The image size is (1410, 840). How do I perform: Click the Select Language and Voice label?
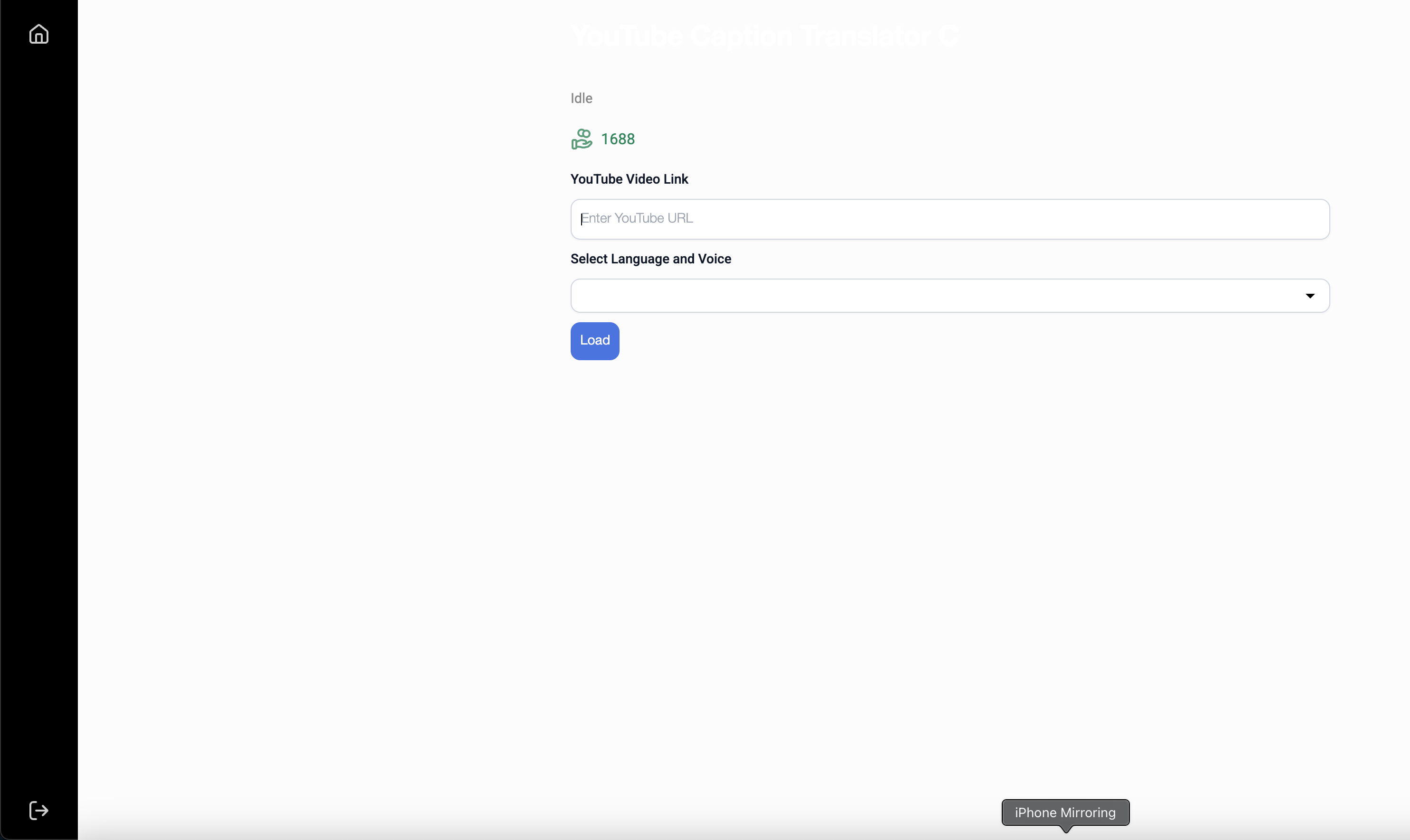(x=650, y=259)
